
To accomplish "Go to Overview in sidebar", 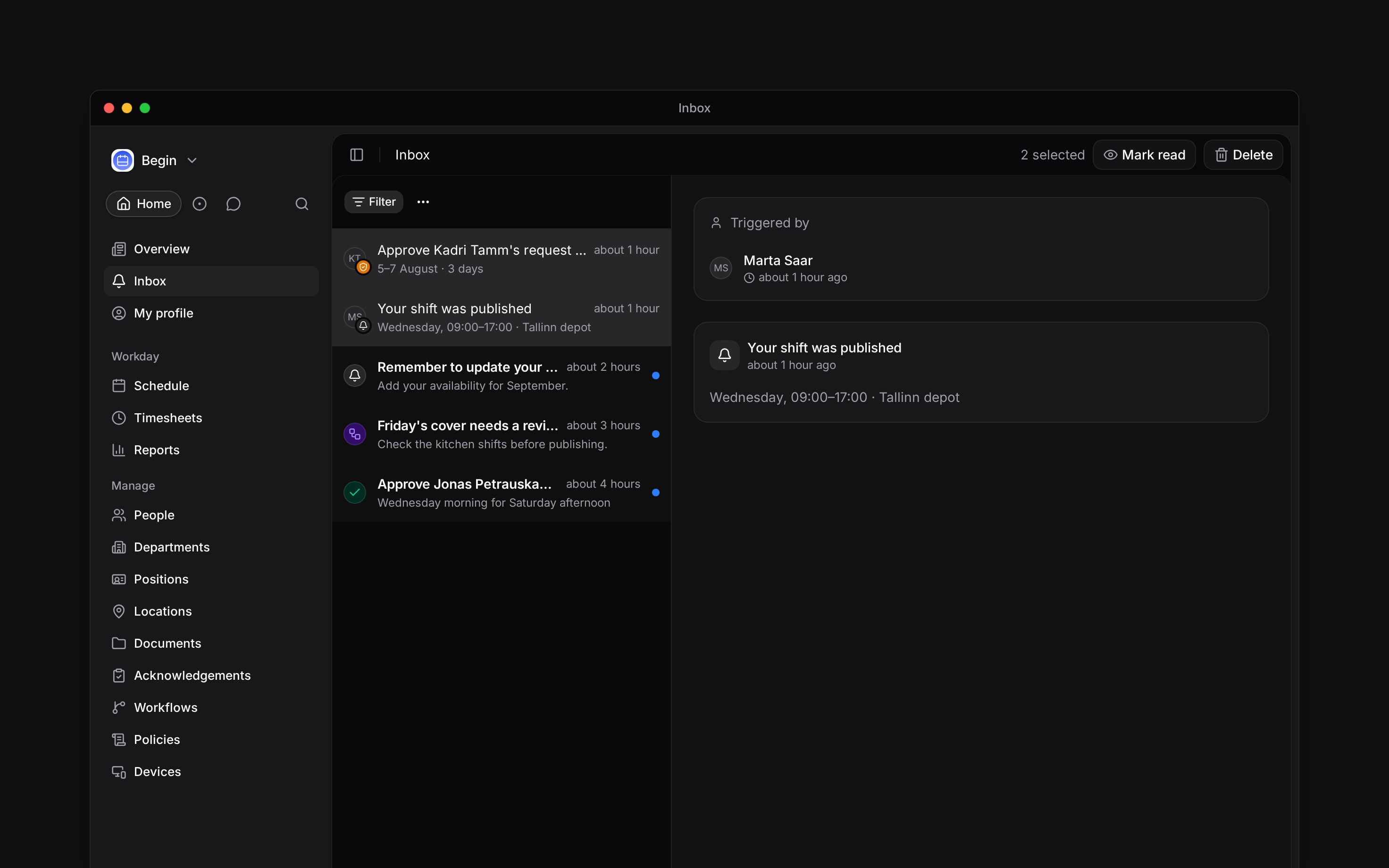I will click(211, 249).
